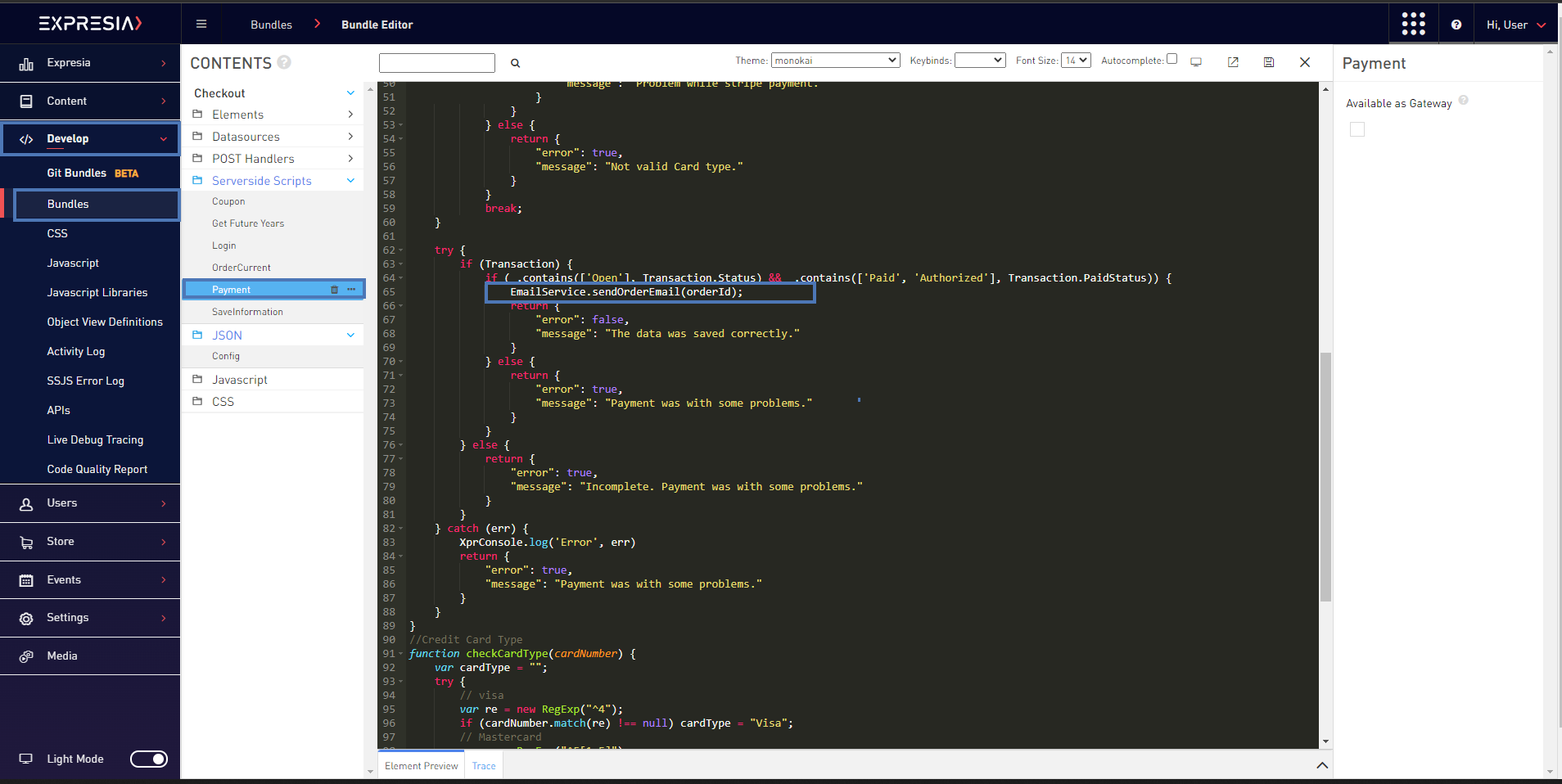Click the contents search input field

click(437, 63)
